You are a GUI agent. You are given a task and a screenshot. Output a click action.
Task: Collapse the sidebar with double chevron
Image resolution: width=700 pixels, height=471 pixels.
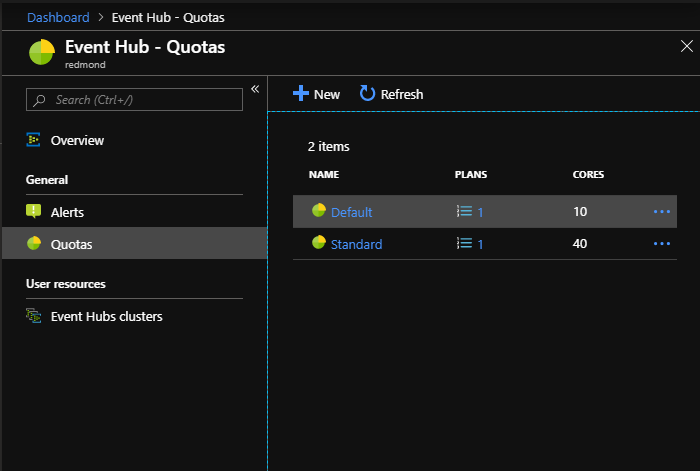[255, 90]
